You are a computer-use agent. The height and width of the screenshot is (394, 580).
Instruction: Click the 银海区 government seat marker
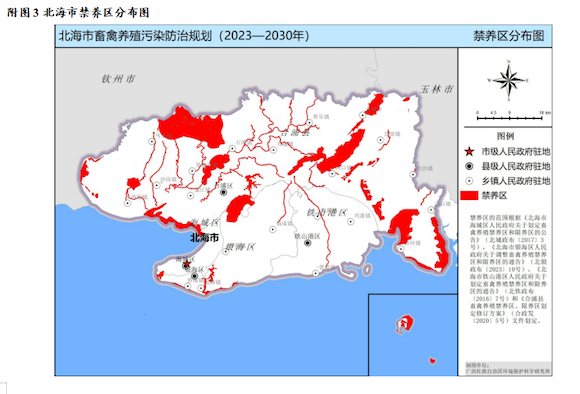(x=194, y=276)
